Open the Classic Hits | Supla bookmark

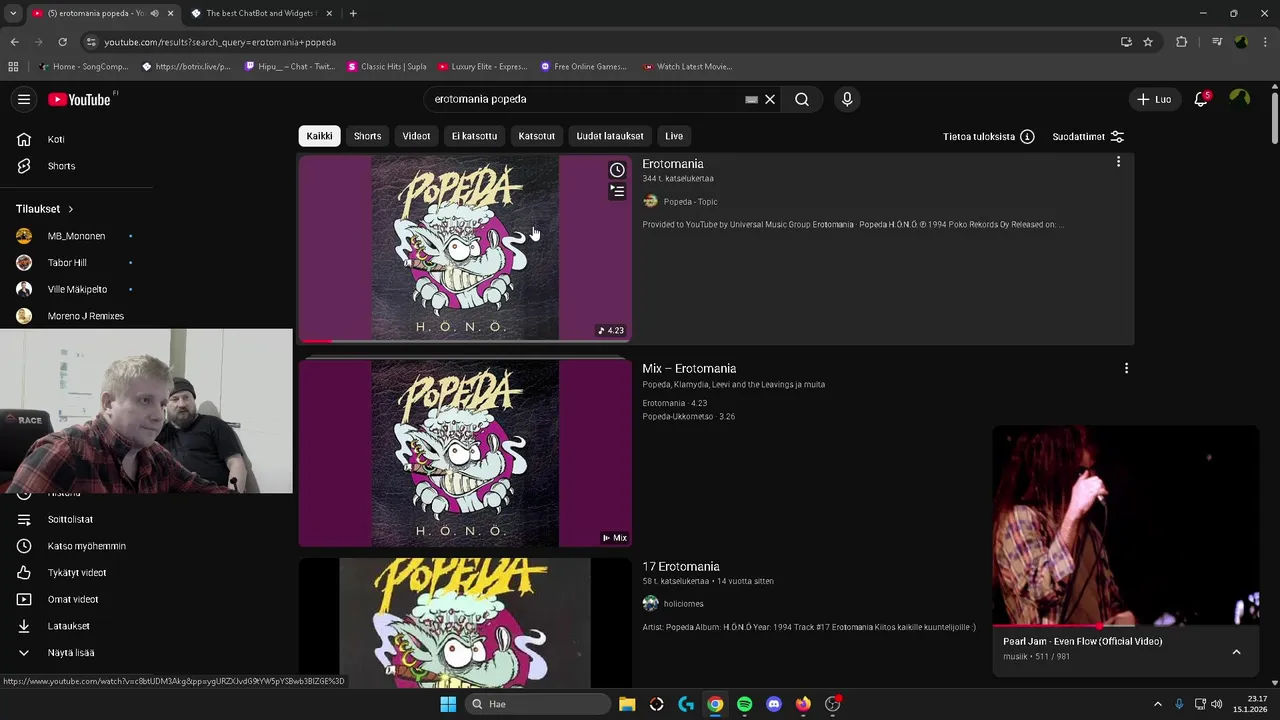[x=386, y=67]
